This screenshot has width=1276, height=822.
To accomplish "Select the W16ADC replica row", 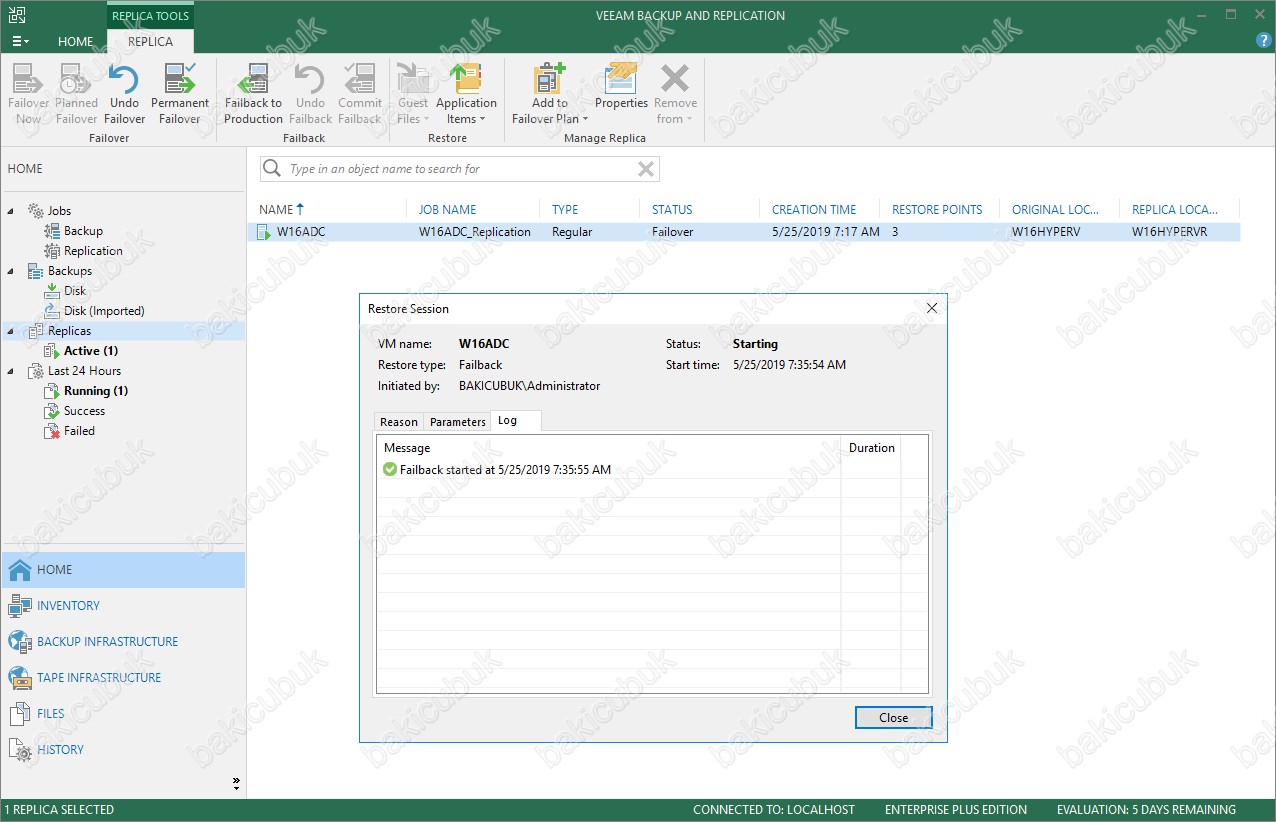I will tap(745, 232).
